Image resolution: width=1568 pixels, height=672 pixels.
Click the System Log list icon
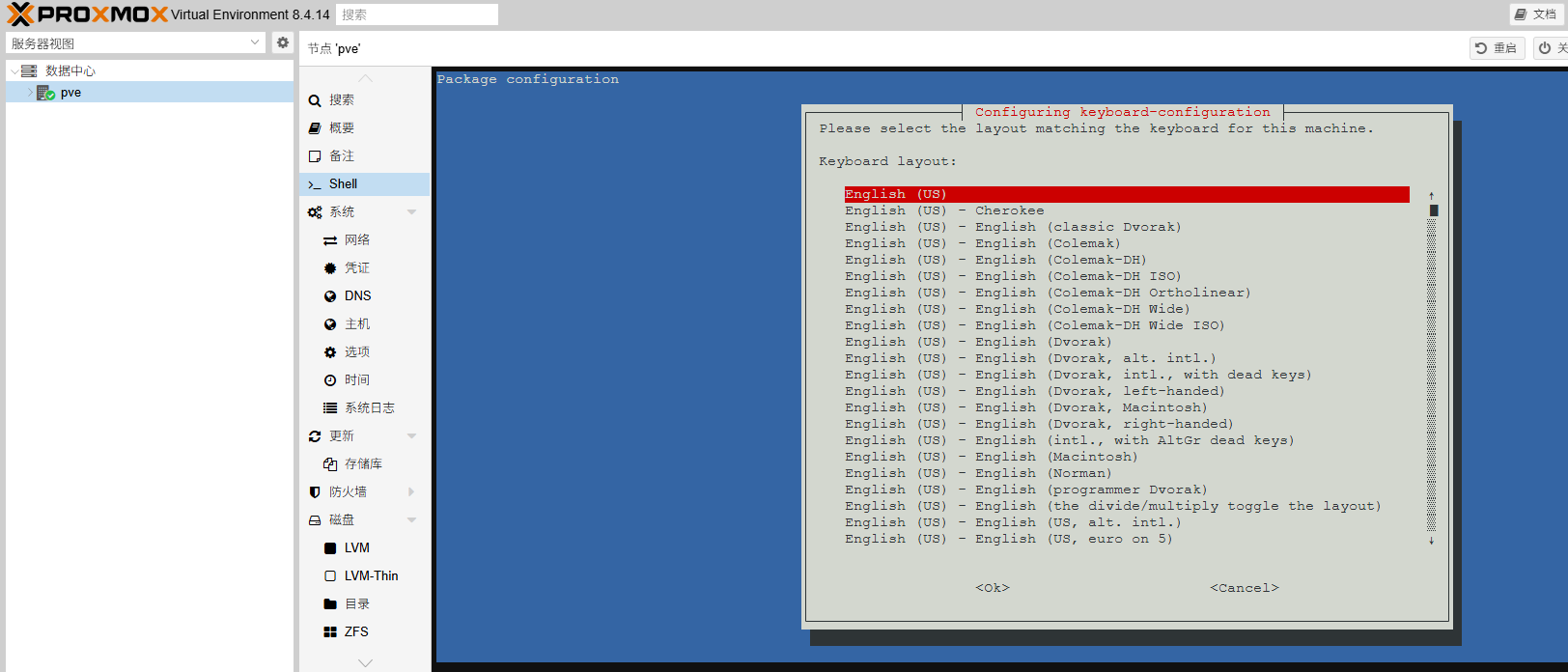pos(330,408)
